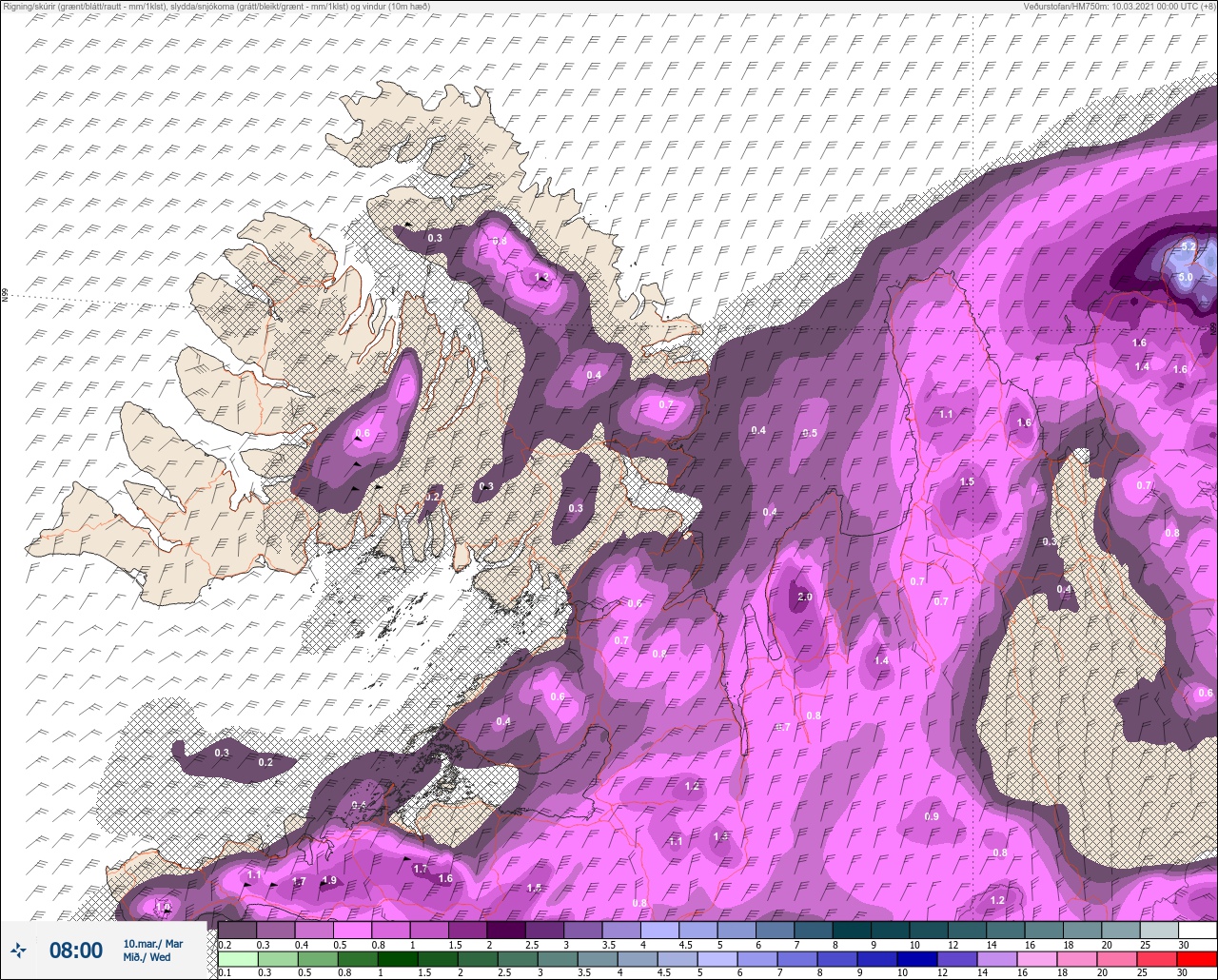This screenshot has height=980, width=1218.
Task: Click the Veðurstofan star logo icon
Action: [18, 950]
